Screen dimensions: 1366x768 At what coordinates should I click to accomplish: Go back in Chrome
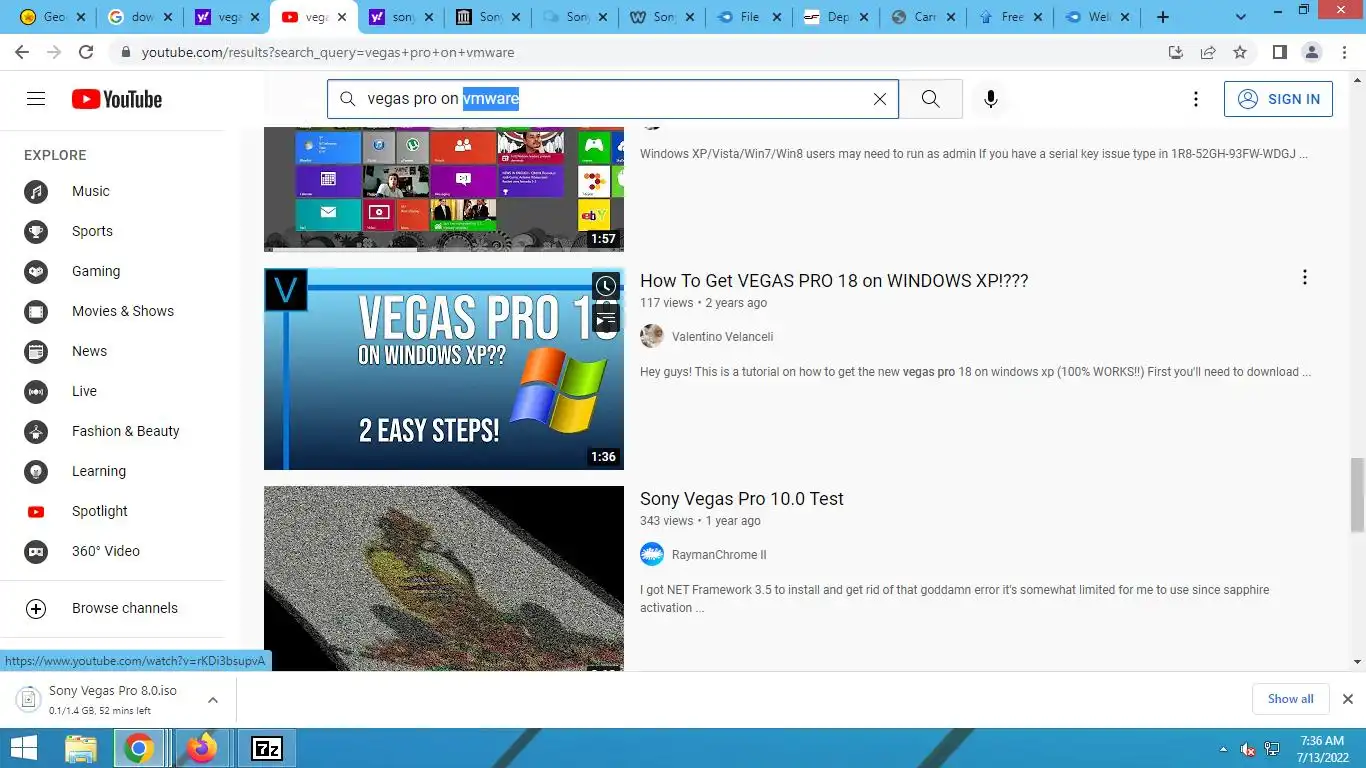click(22, 52)
